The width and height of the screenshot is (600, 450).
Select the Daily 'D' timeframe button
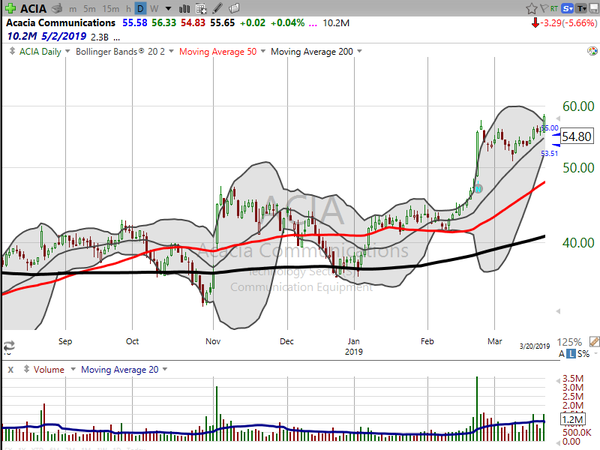pyautogui.click(x=141, y=8)
